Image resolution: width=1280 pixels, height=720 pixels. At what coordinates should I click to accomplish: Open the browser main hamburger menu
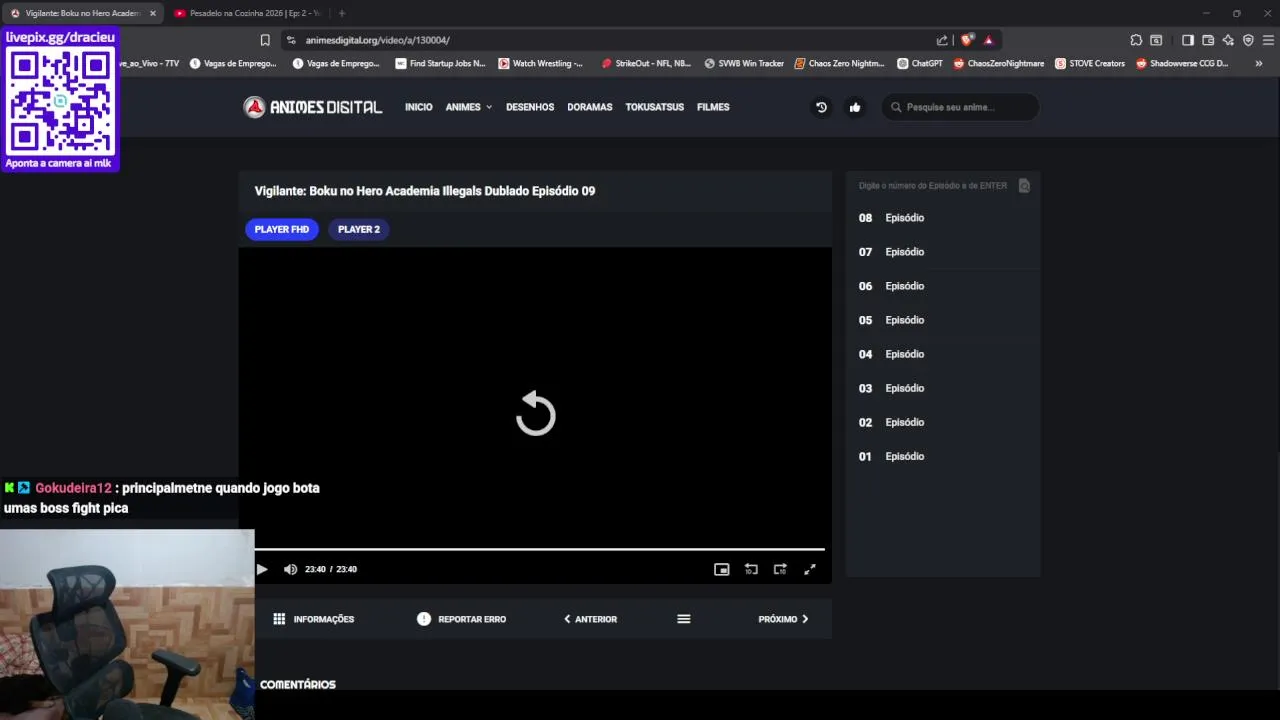click(x=1268, y=40)
